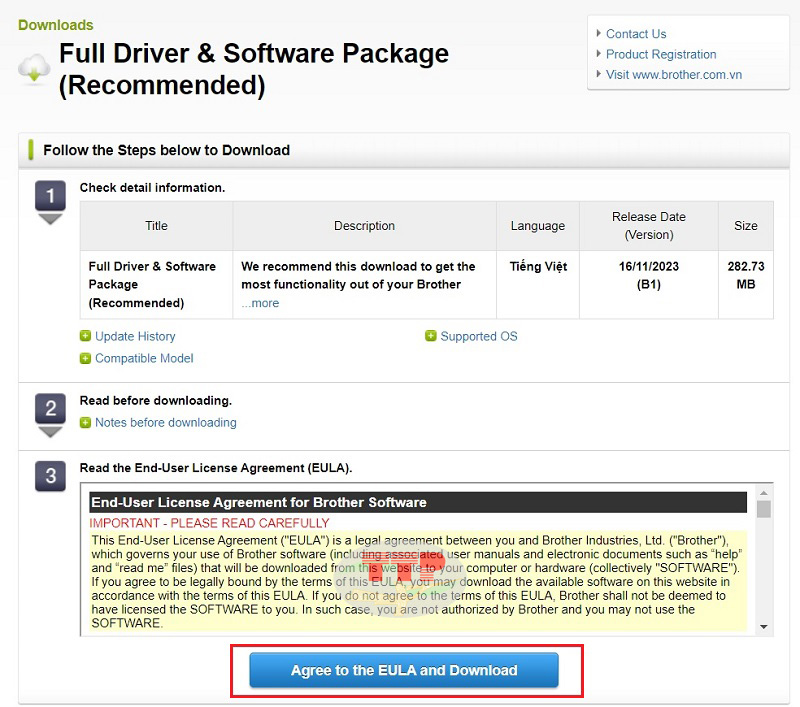
Task: Click the arrow bullet beside Contact Us
Action: coord(599,34)
